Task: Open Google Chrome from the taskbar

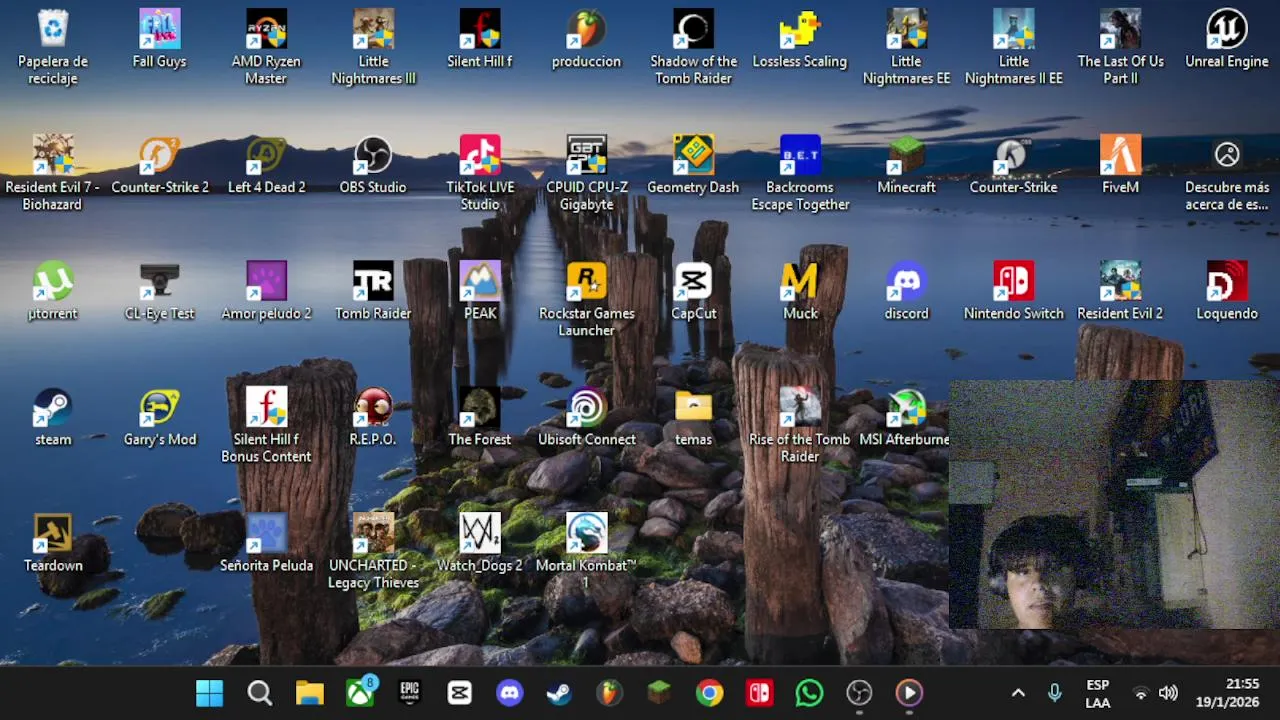Action: coord(710,693)
